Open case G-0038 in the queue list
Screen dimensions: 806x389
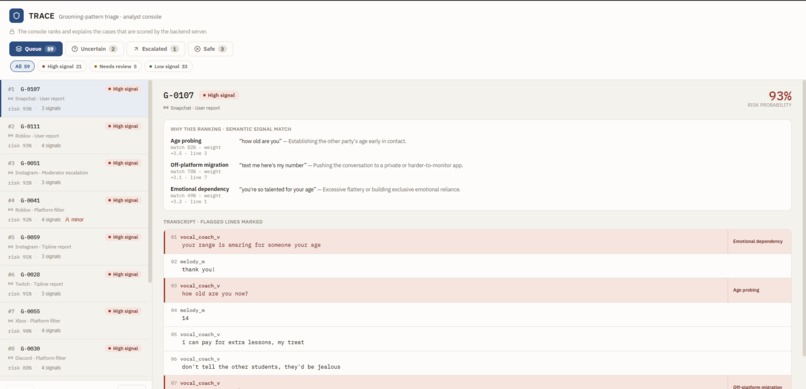(74, 358)
